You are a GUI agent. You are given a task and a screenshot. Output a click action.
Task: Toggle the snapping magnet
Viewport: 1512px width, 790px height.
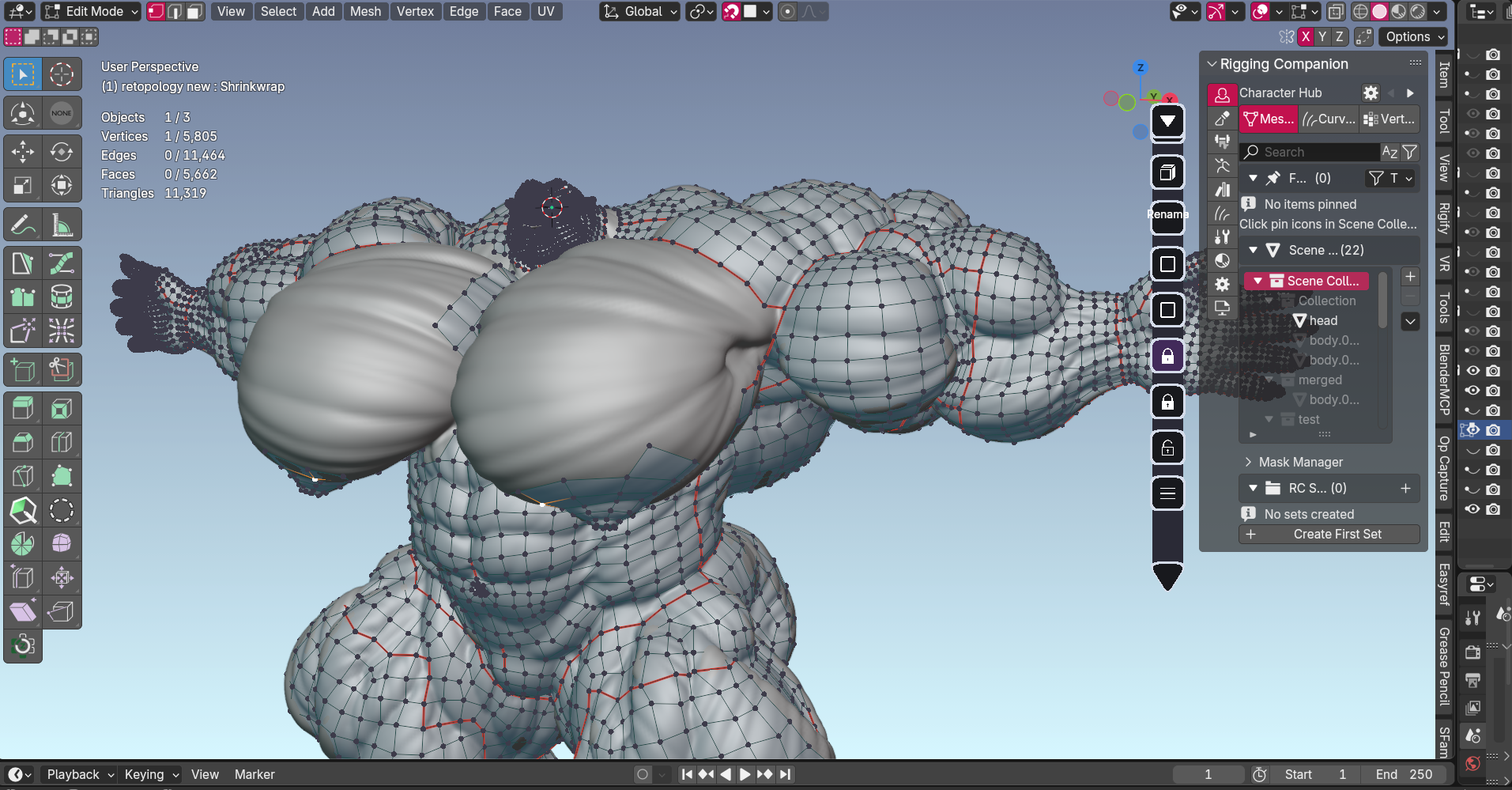point(732,12)
